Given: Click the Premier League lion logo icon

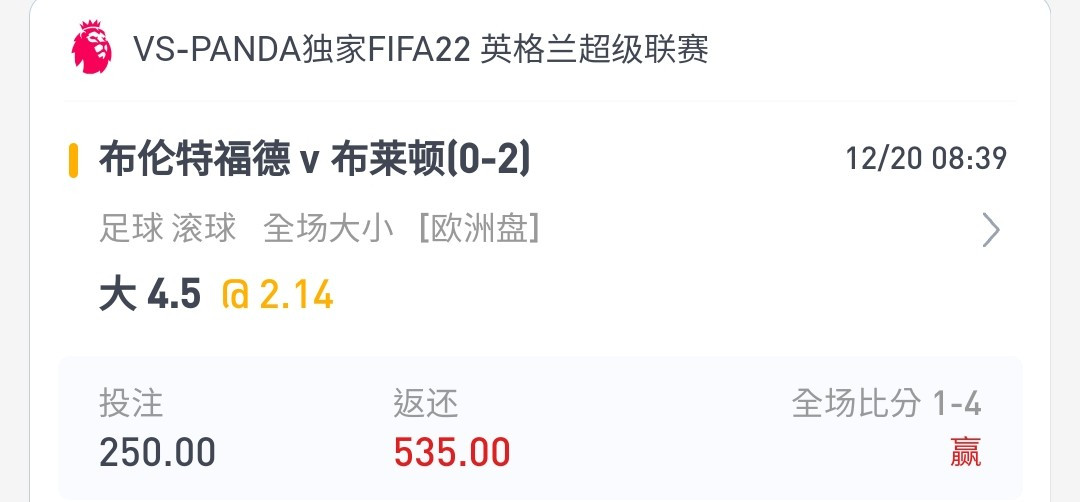Looking at the screenshot, I should [x=92, y=47].
